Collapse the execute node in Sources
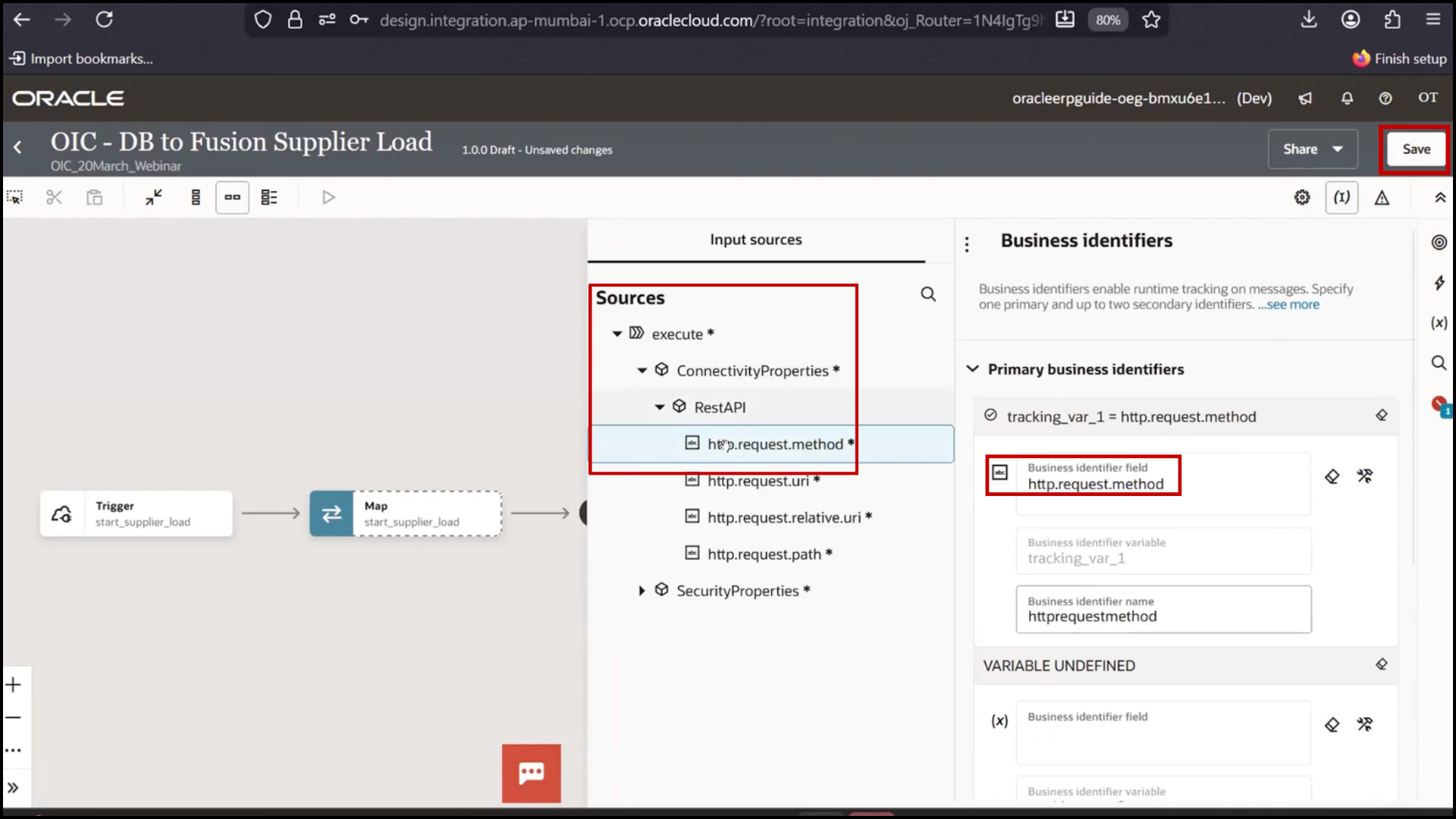 coord(617,334)
